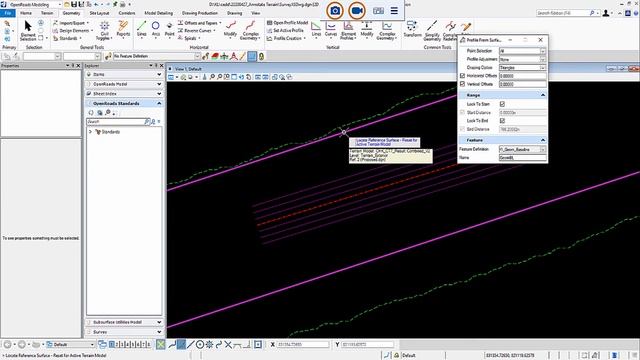This screenshot has height=360, width=640.
Task: Click the AccuSnap intersection snap icon
Action: 228,344
